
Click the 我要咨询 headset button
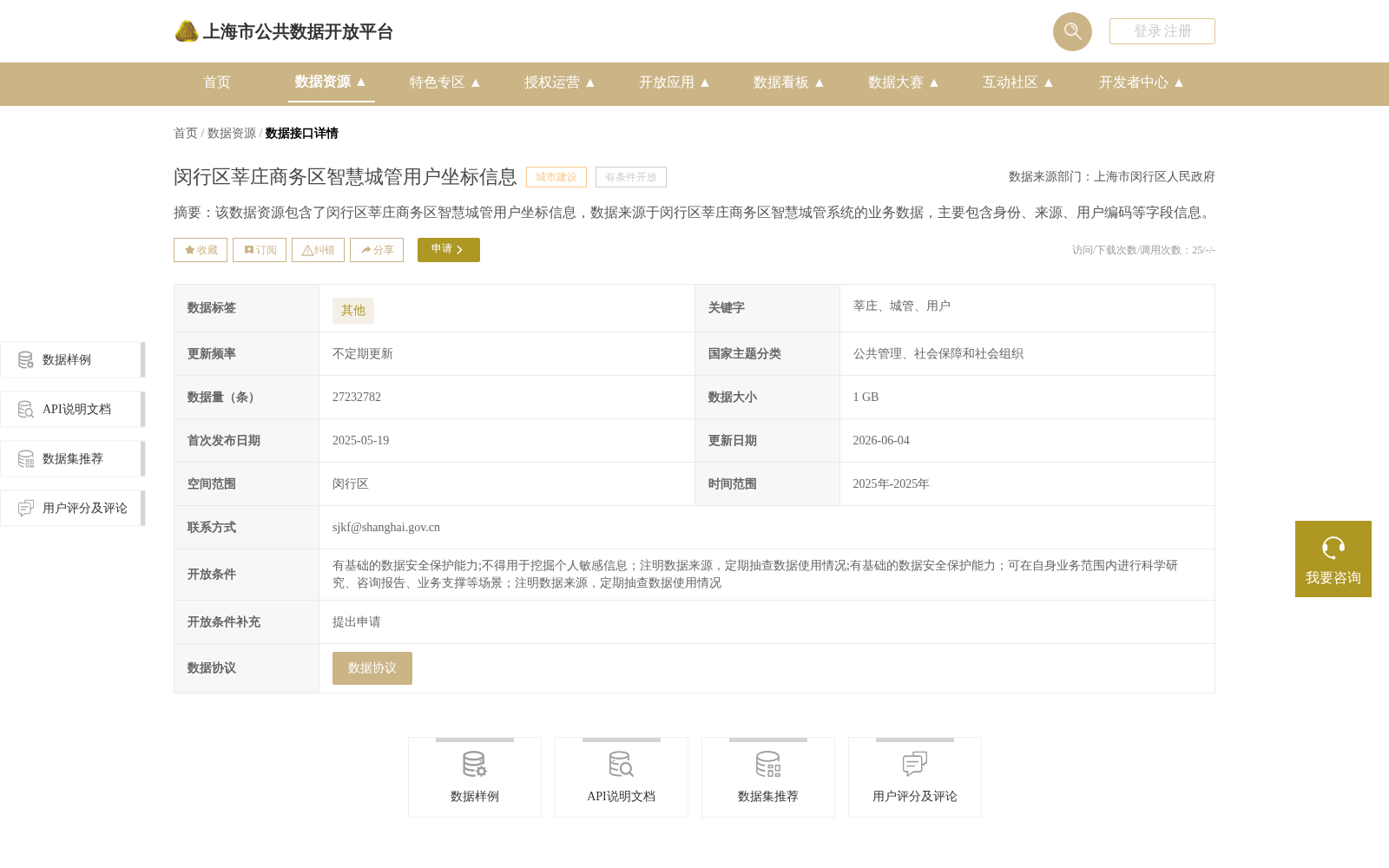click(x=1333, y=559)
